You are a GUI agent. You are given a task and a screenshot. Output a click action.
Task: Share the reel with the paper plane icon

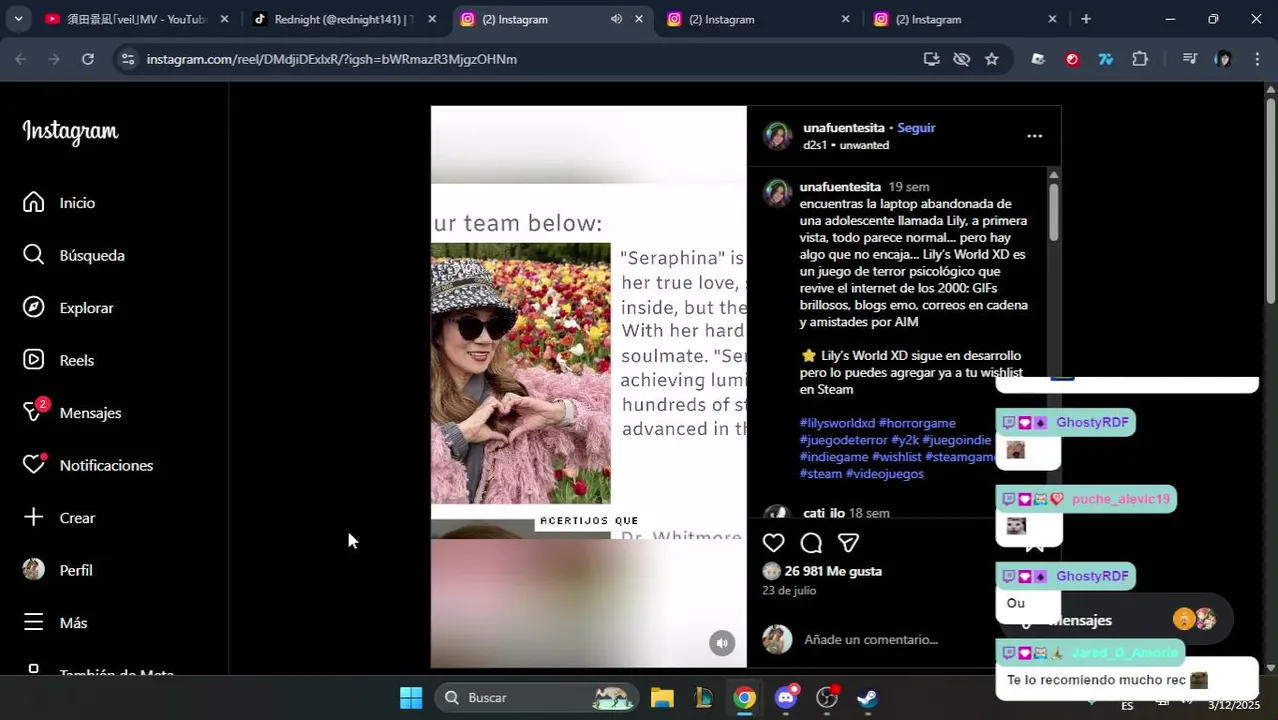tap(848, 543)
